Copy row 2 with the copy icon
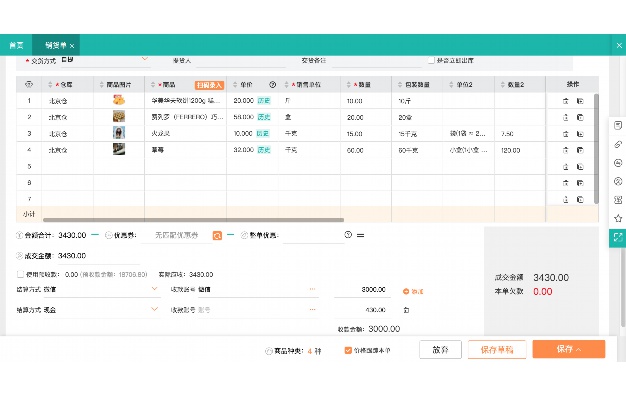This screenshot has height=396, width=626. click(580, 117)
